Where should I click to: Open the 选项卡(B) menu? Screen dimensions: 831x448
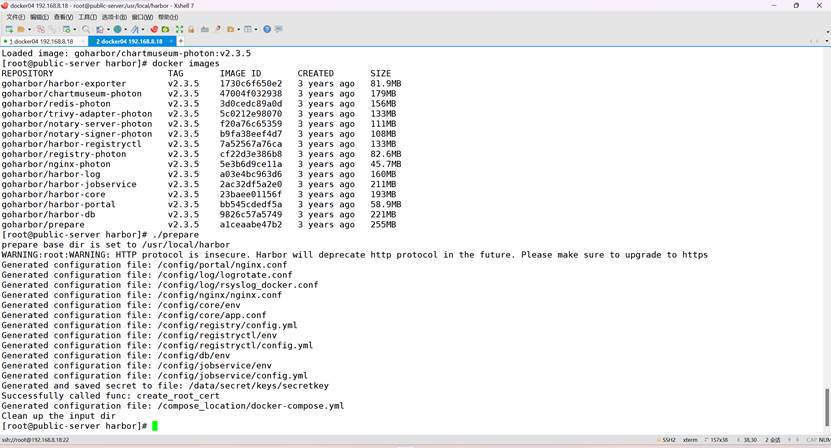(x=114, y=17)
